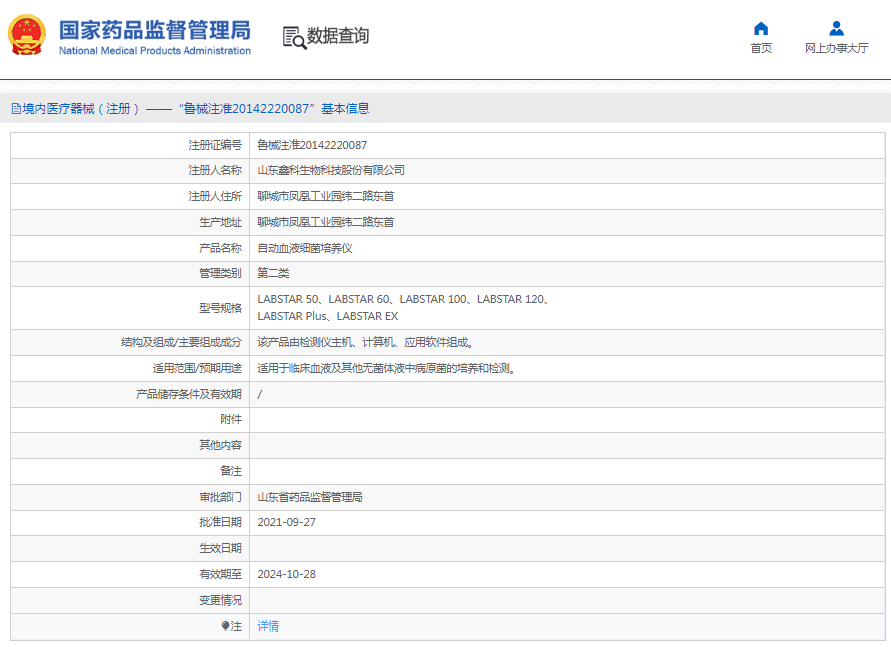The width and height of the screenshot is (891, 647).
Task: Click the LABSTAR 50、LABSTAR 60 model line
Action: pyautogui.click(x=403, y=299)
